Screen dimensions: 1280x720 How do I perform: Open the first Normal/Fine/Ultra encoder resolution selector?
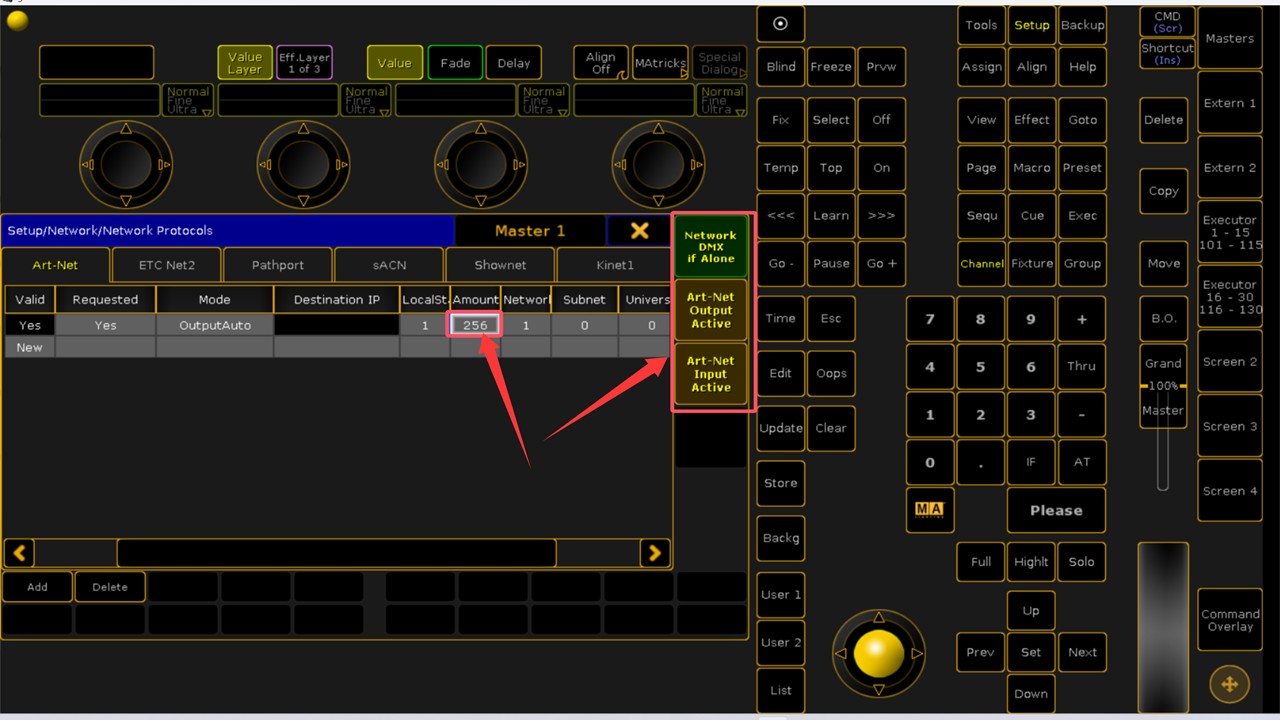coord(188,100)
